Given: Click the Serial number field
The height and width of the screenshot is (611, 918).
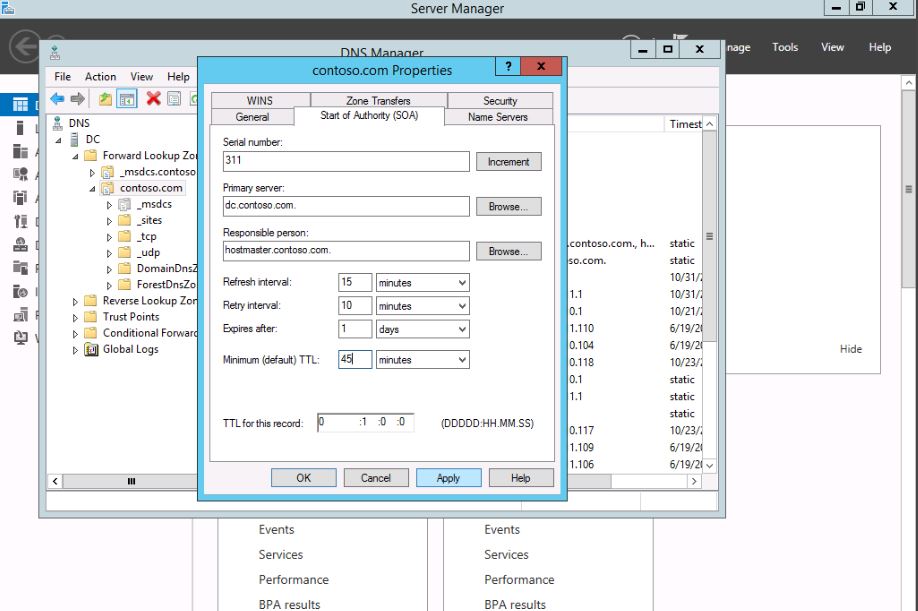Looking at the screenshot, I should tap(346, 161).
